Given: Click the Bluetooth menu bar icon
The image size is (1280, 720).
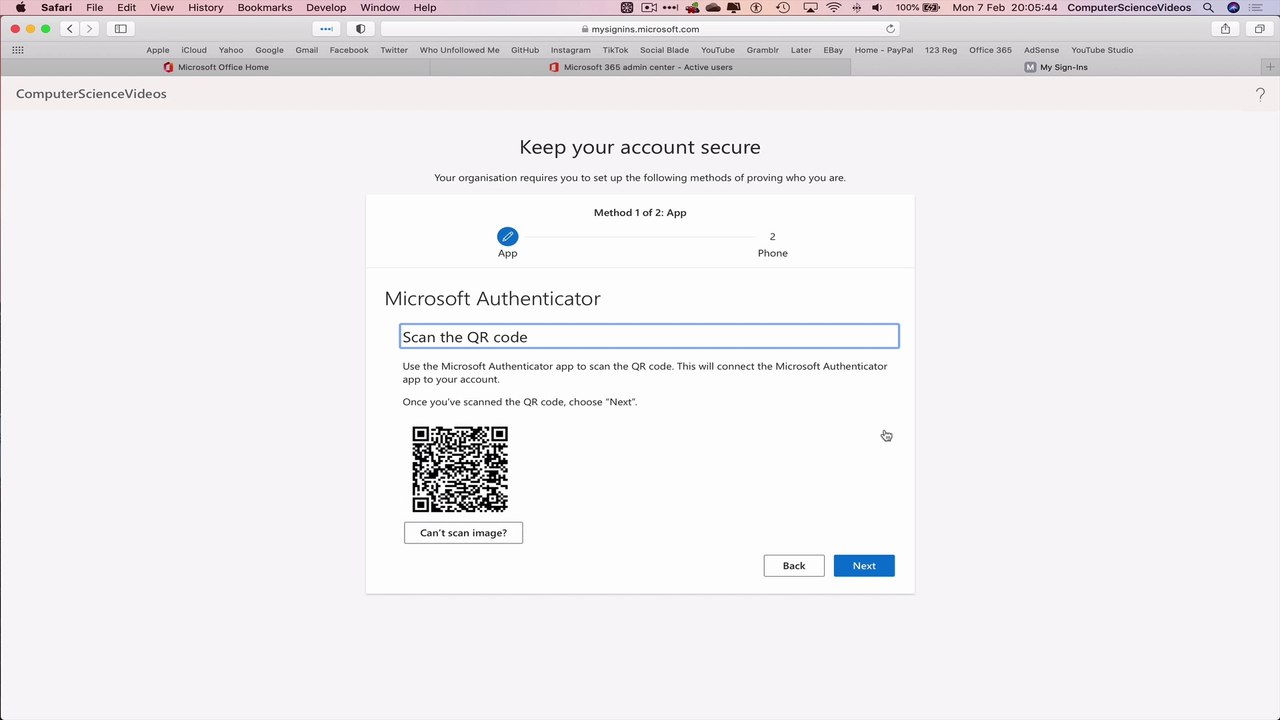Looking at the screenshot, I should (x=856, y=7).
